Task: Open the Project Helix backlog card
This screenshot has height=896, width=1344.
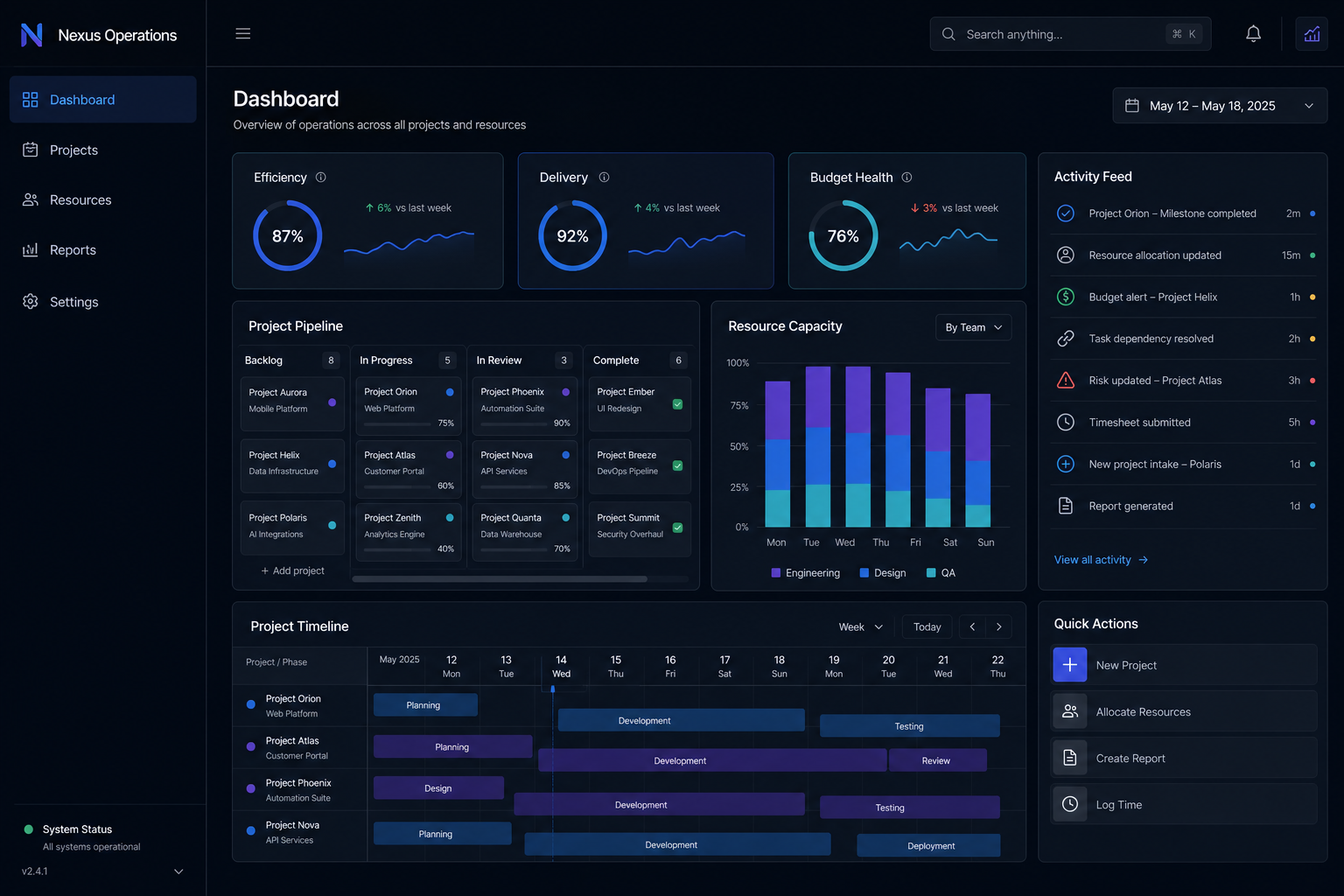Action: point(292,465)
